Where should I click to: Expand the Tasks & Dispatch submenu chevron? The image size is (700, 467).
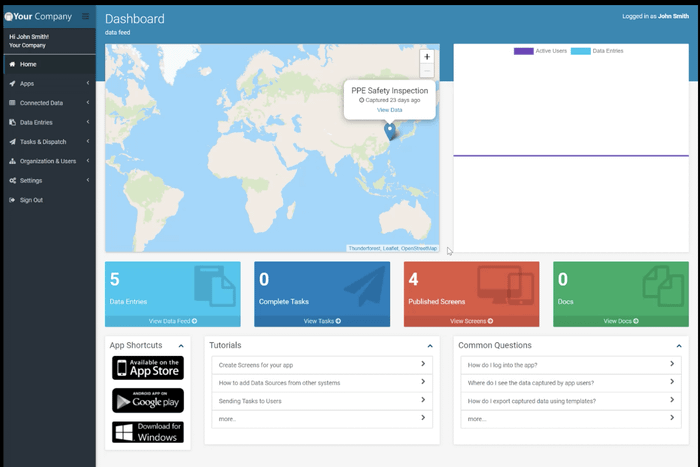88,141
